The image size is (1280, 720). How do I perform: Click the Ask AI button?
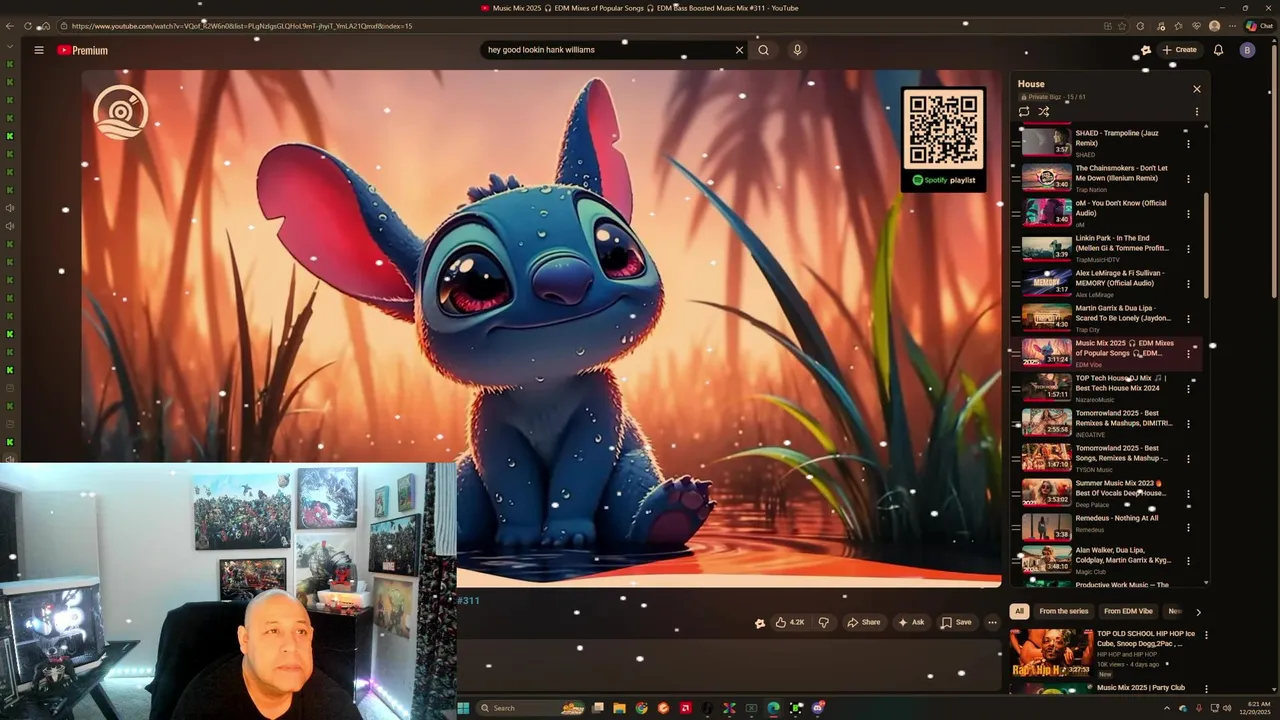pos(911,622)
